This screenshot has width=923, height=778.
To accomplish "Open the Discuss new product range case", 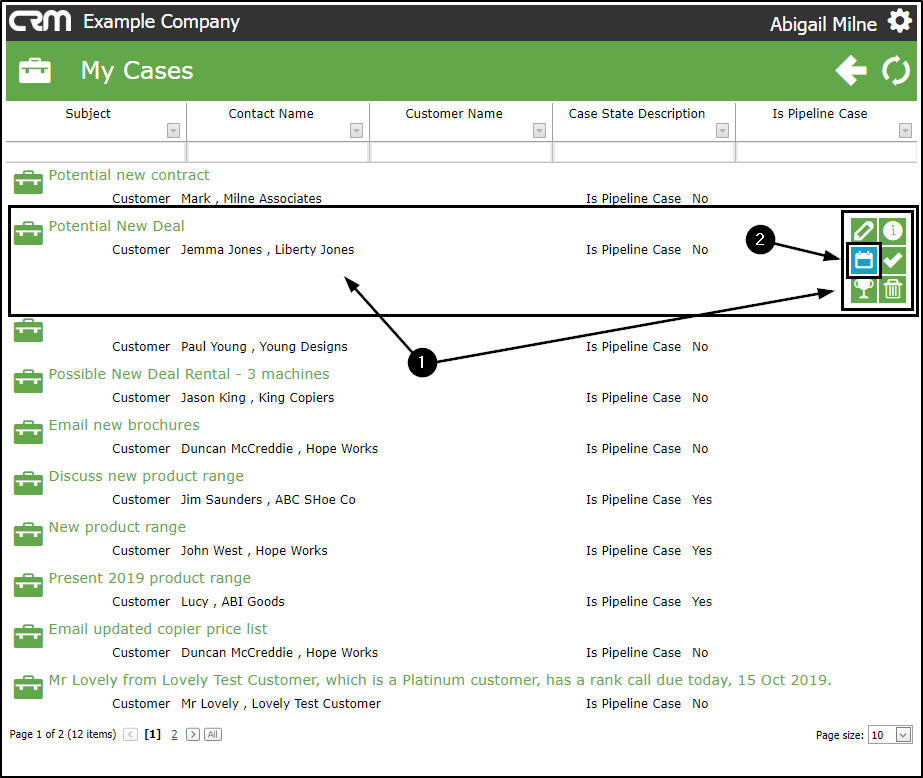I will pyautogui.click(x=146, y=476).
